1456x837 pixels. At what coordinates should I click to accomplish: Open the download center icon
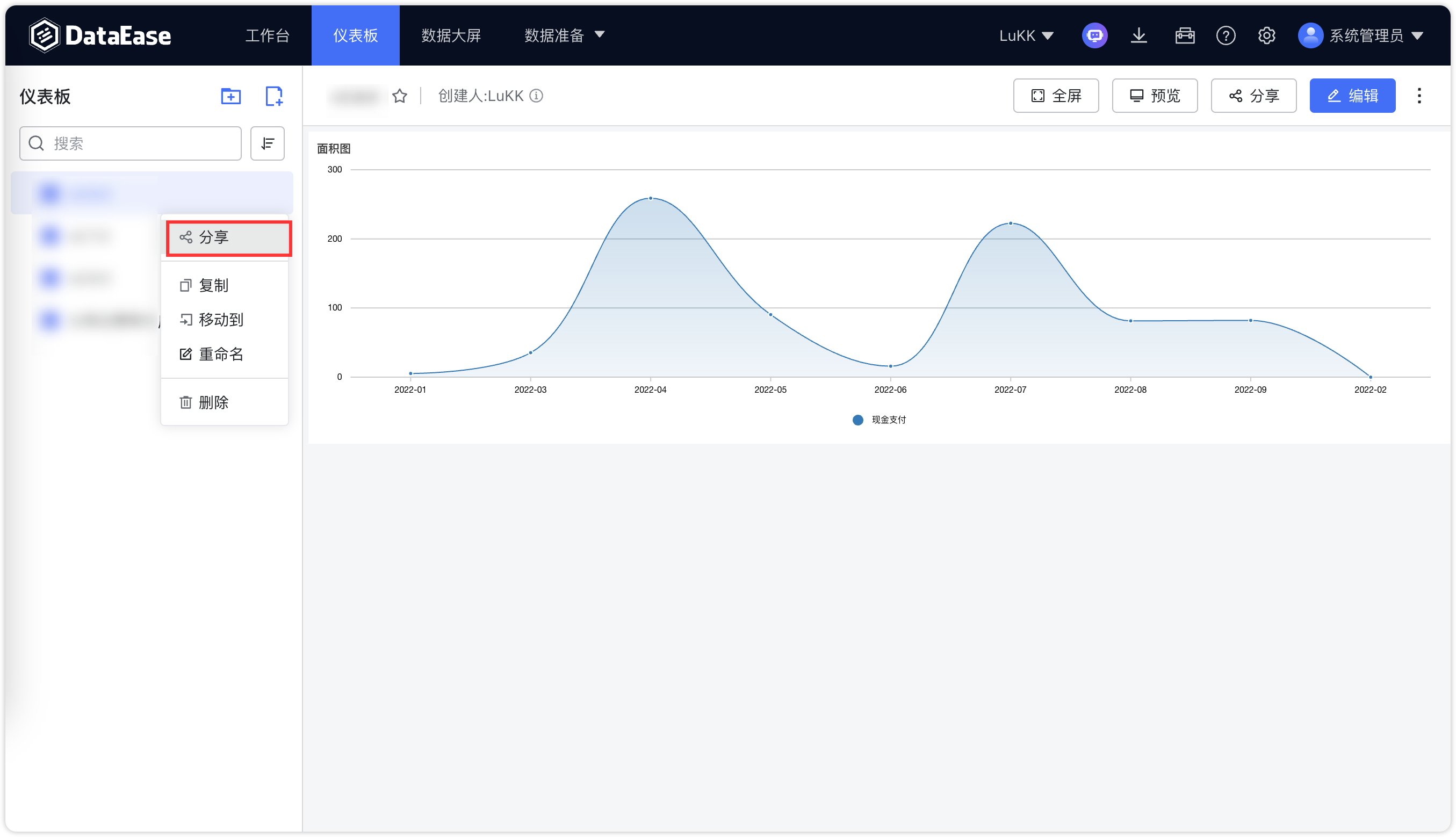click(x=1138, y=35)
